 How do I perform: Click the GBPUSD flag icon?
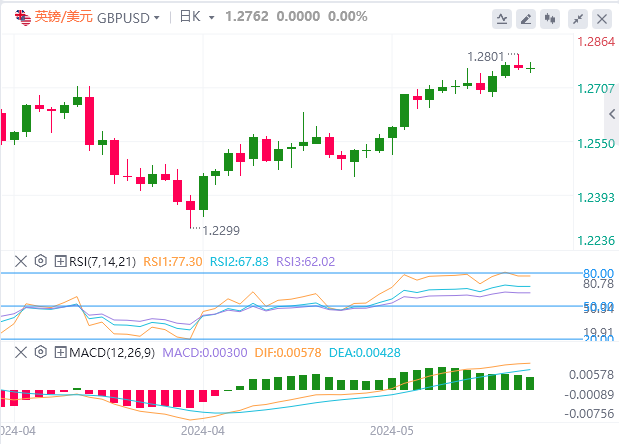coord(23,17)
